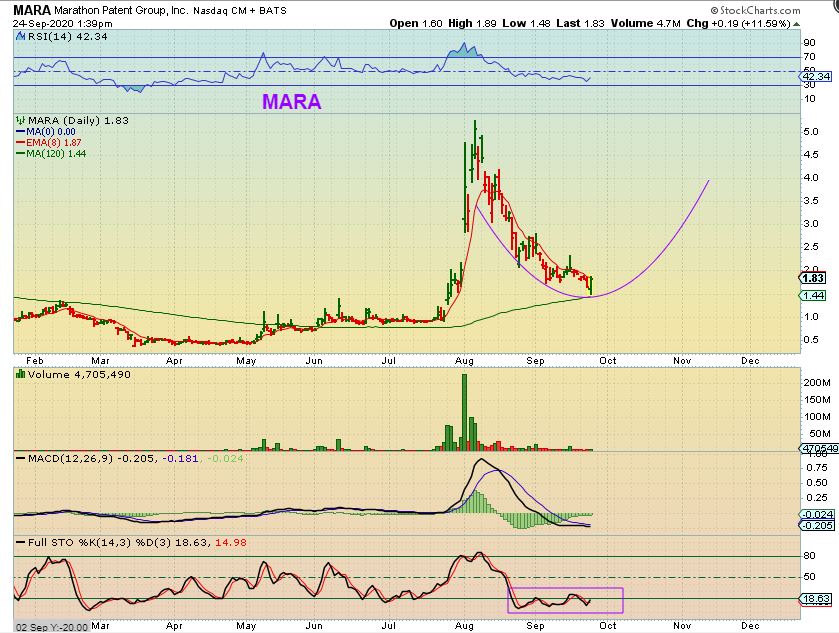Click the 200M volume axis label
The image size is (839, 633).
[x=817, y=383]
